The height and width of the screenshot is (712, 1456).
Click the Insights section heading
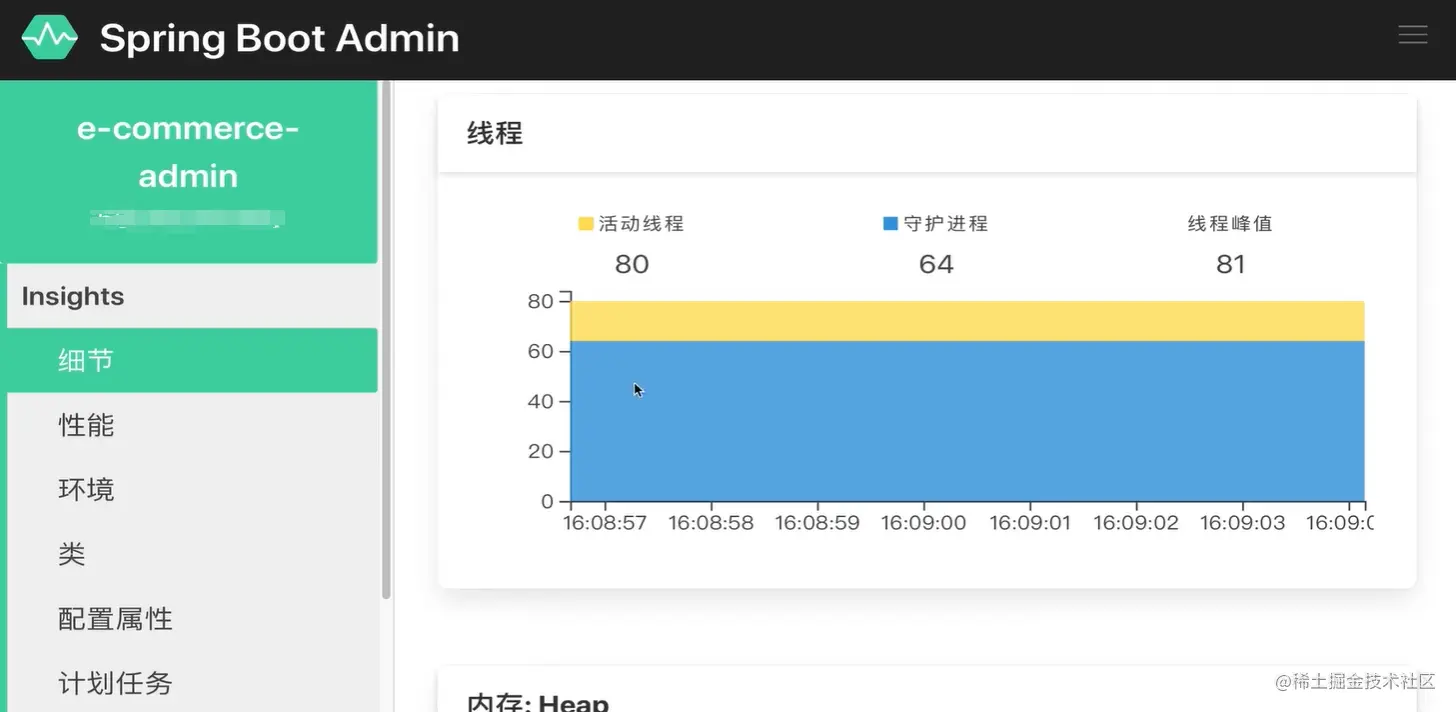(72, 296)
